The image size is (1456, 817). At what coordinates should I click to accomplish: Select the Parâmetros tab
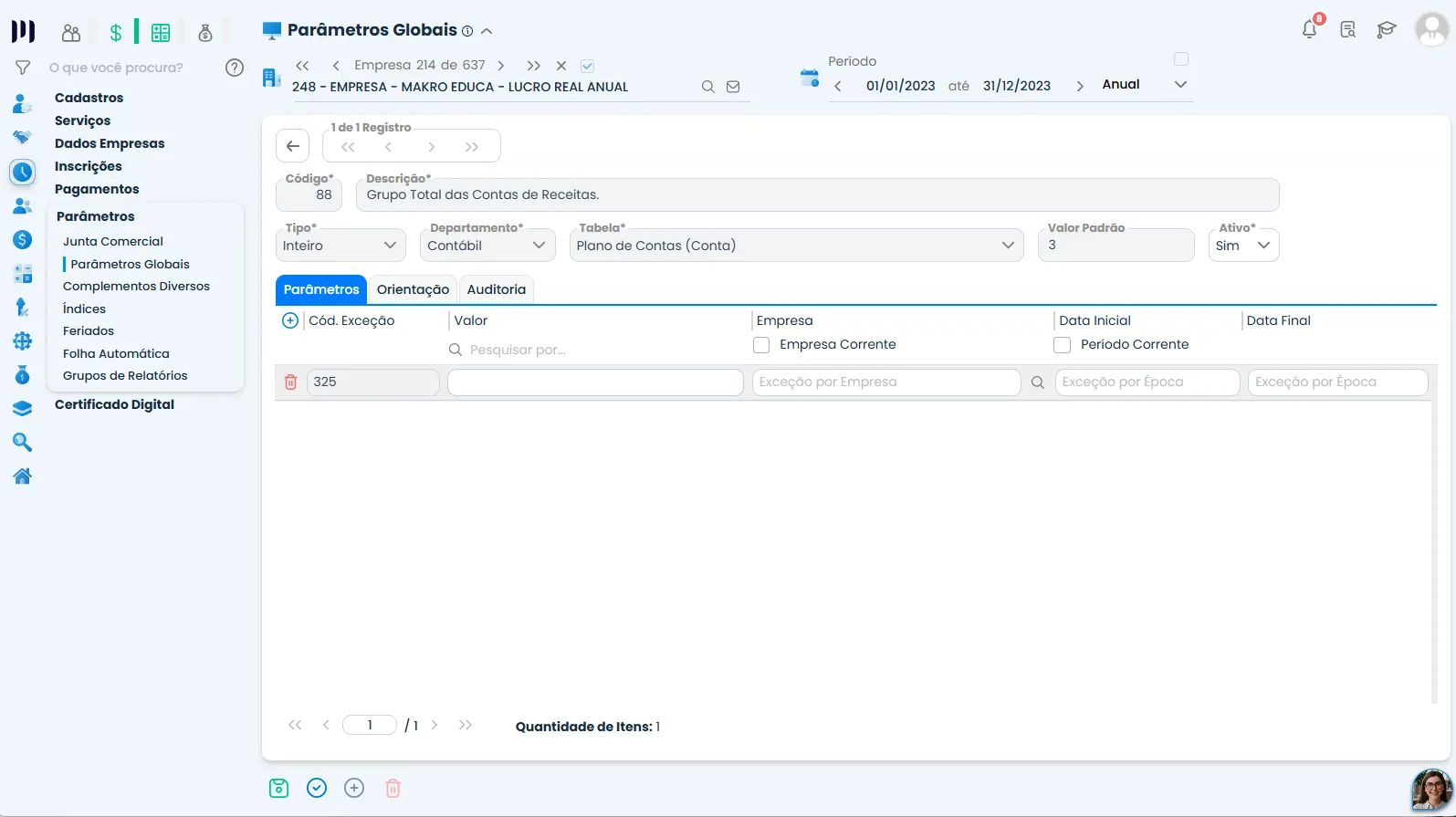321,289
